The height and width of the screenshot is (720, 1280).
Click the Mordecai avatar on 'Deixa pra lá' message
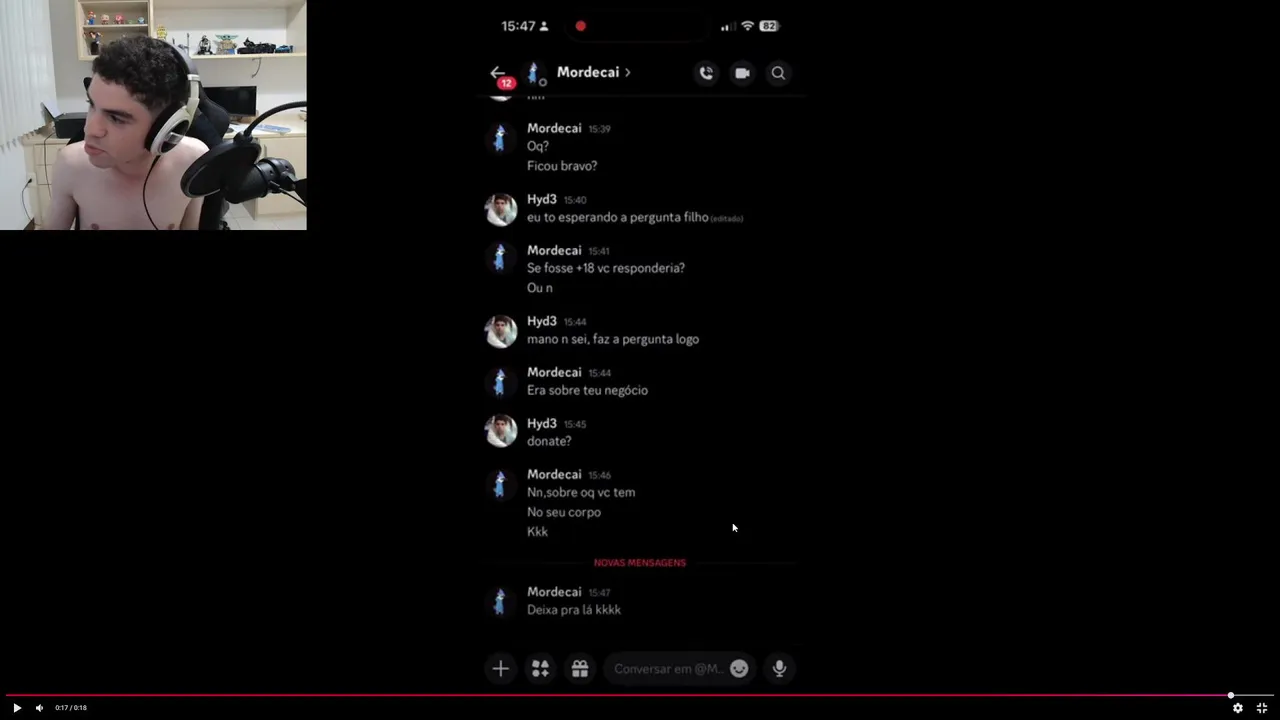pos(500,600)
